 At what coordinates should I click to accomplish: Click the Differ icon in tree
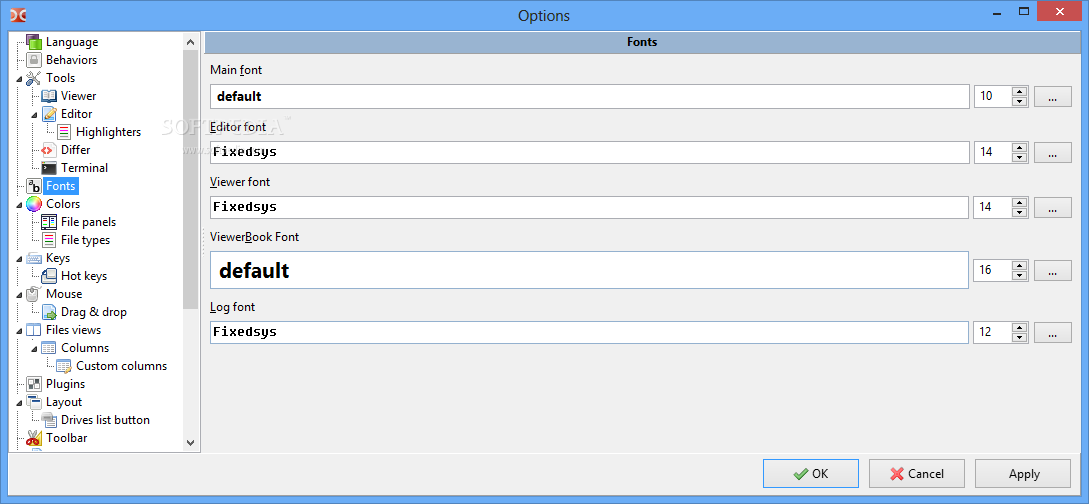coord(49,150)
